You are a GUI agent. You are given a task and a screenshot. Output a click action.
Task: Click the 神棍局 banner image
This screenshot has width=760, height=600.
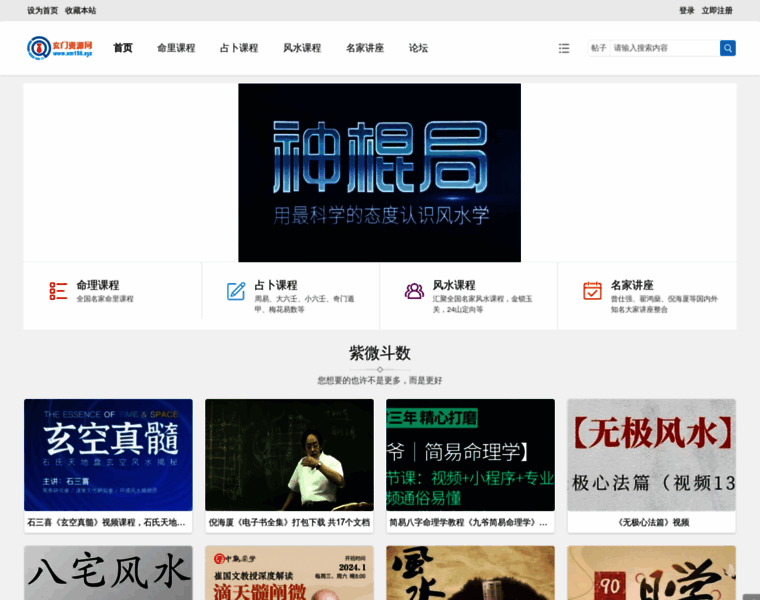[379, 172]
